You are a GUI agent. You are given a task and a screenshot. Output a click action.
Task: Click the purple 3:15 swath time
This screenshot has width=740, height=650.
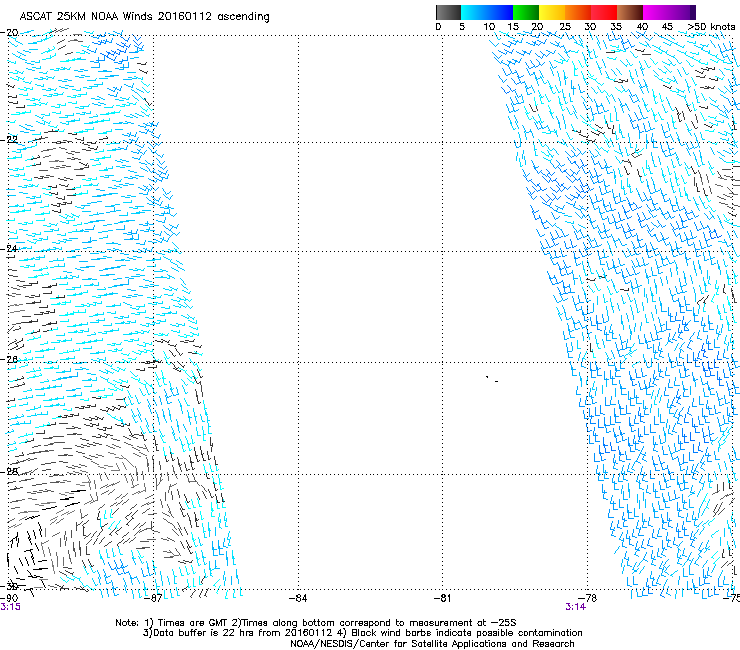tap(10, 607)
